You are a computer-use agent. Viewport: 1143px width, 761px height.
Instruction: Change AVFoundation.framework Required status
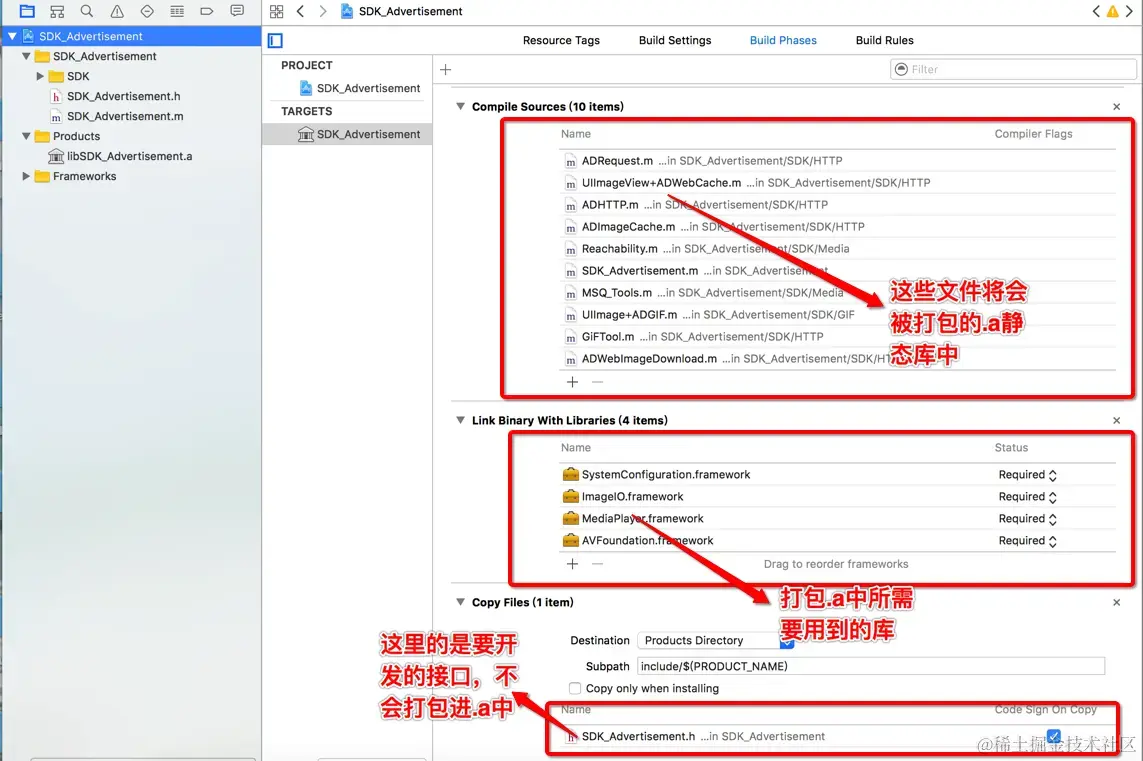coord(1027,540)
